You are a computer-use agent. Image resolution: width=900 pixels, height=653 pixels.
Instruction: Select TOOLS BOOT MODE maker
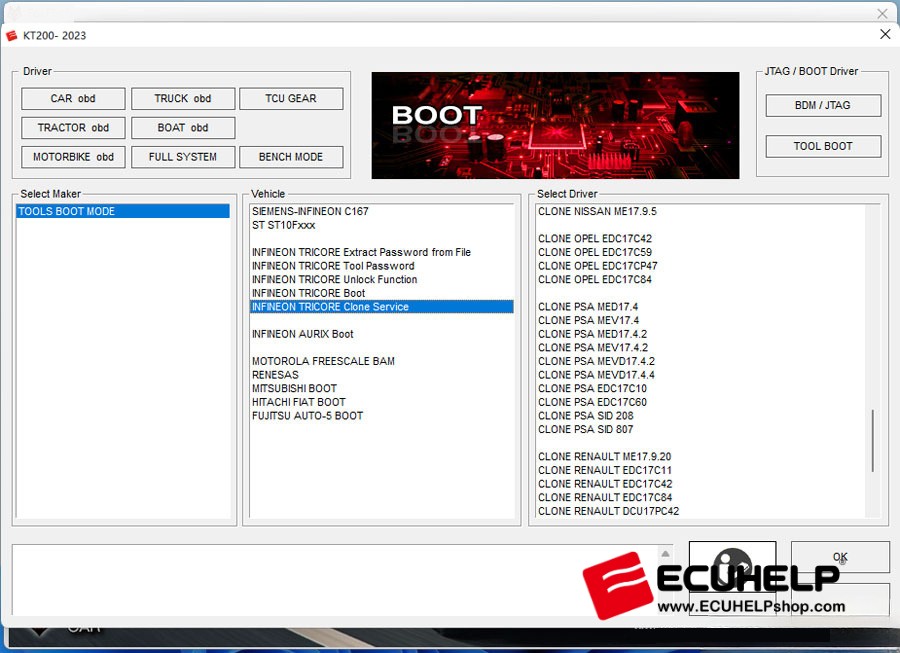click(123, 211)
